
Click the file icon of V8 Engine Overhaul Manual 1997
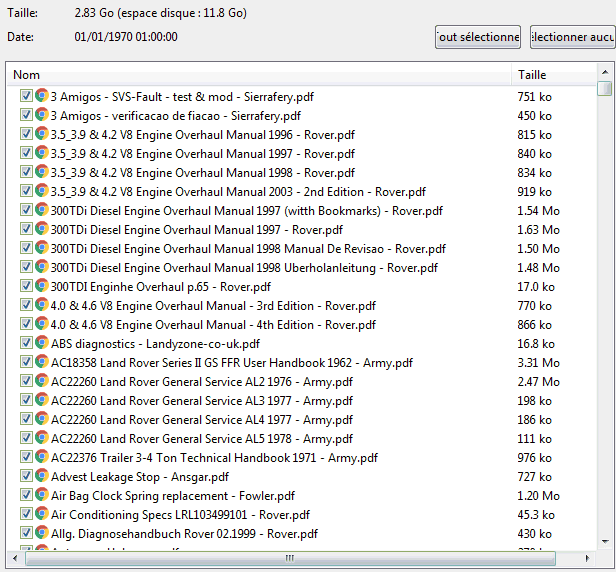pyautogui.click(x=42, y=153)
